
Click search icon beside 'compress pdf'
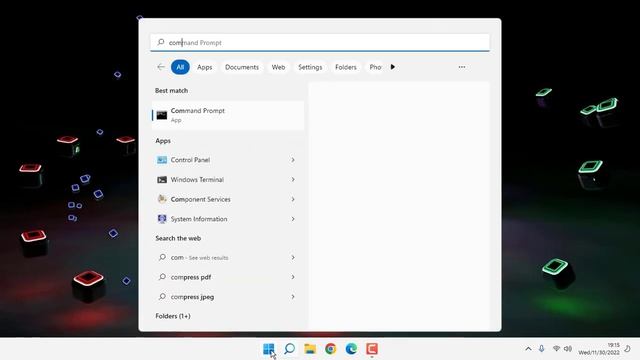click(162, 277)
